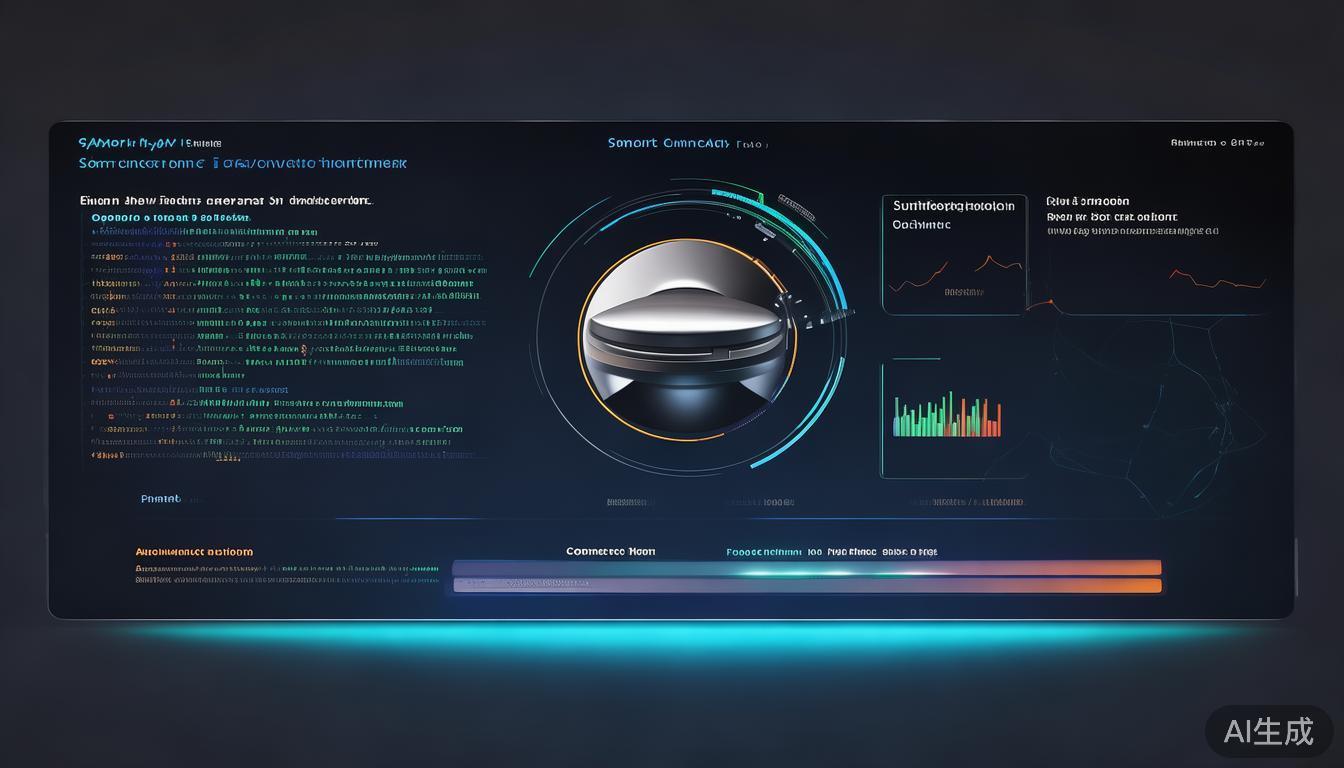
Task: Open the orange 'Auomenace aotiom' heading
Action: coord(194,551)
